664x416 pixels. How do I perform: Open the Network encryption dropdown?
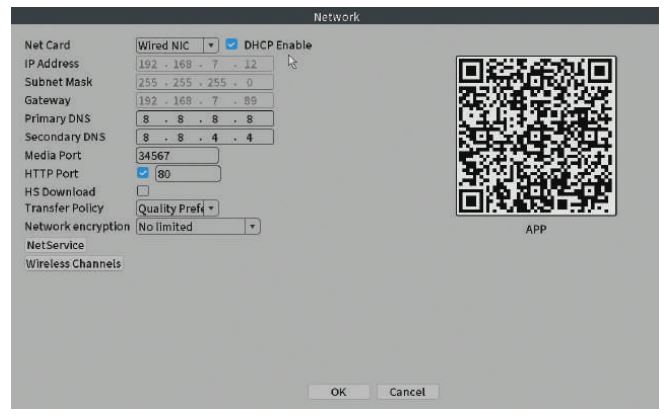point(197,227)
